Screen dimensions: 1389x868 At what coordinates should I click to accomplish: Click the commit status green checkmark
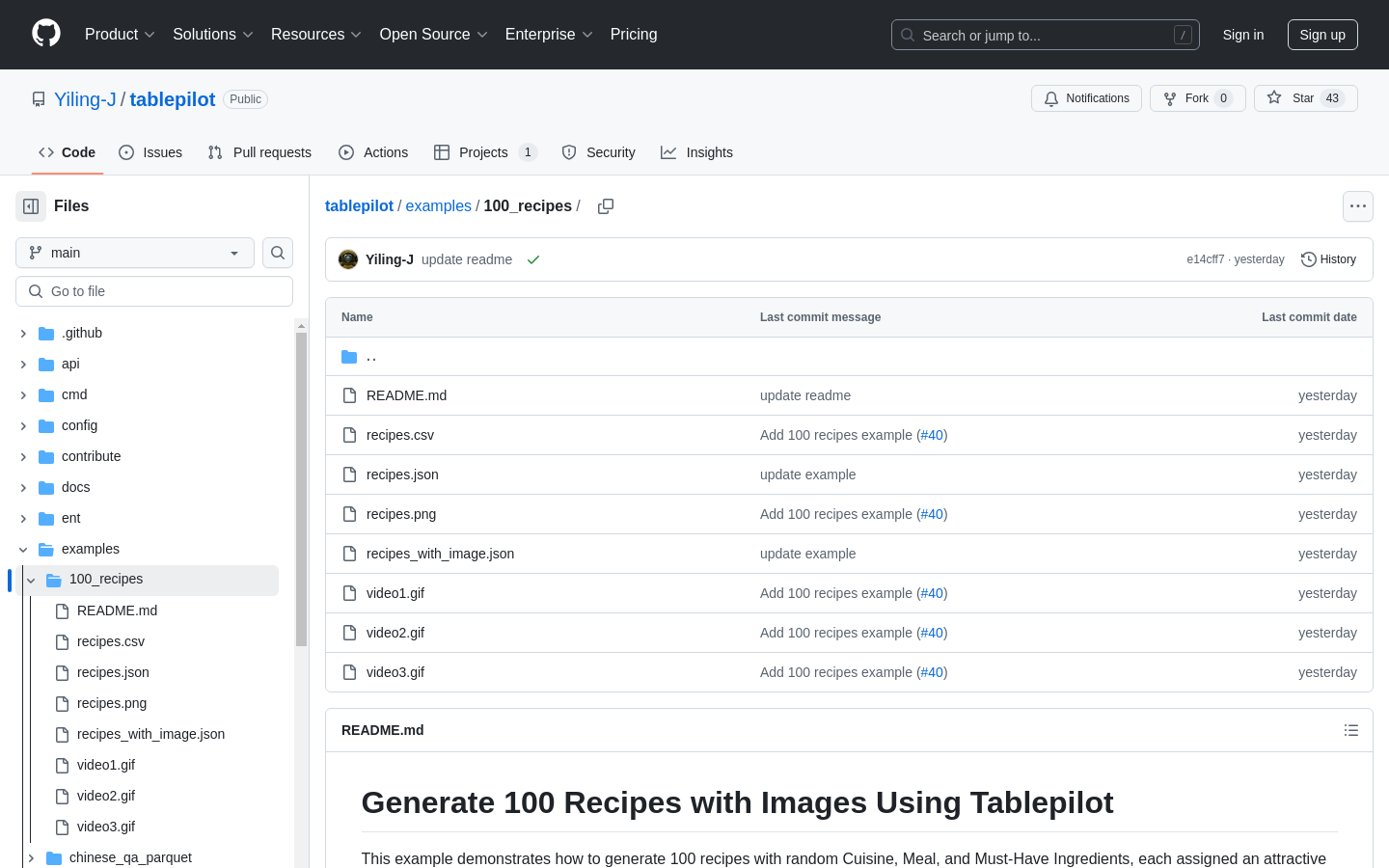click(x=533, y=259)
